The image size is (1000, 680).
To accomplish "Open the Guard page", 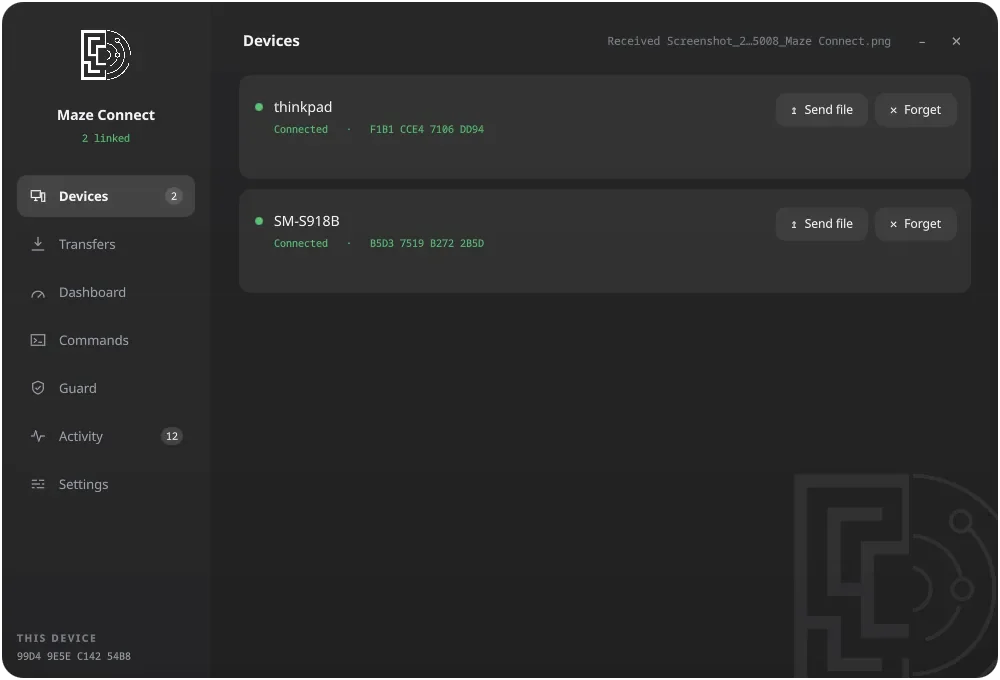I will click(106, 388).
